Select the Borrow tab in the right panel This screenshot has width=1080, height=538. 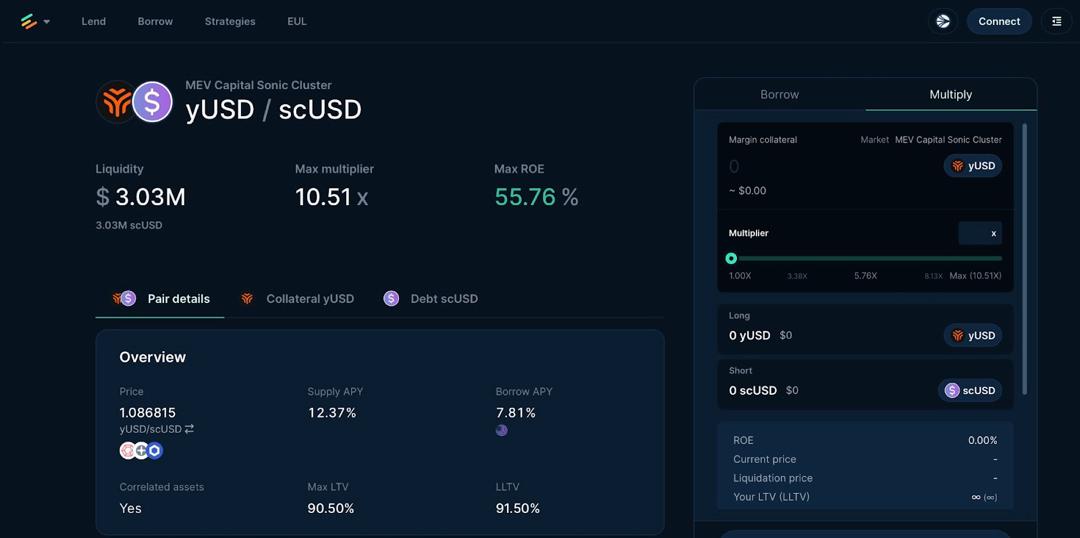(x=780, y=94)
